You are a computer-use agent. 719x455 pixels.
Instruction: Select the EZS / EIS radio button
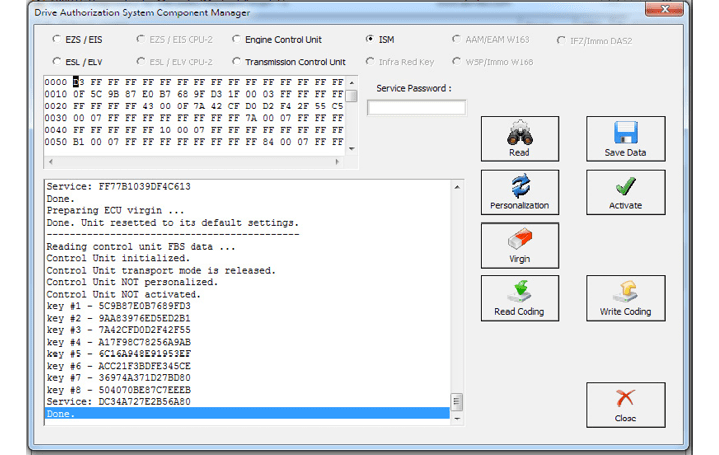click(x=56, y=40)
